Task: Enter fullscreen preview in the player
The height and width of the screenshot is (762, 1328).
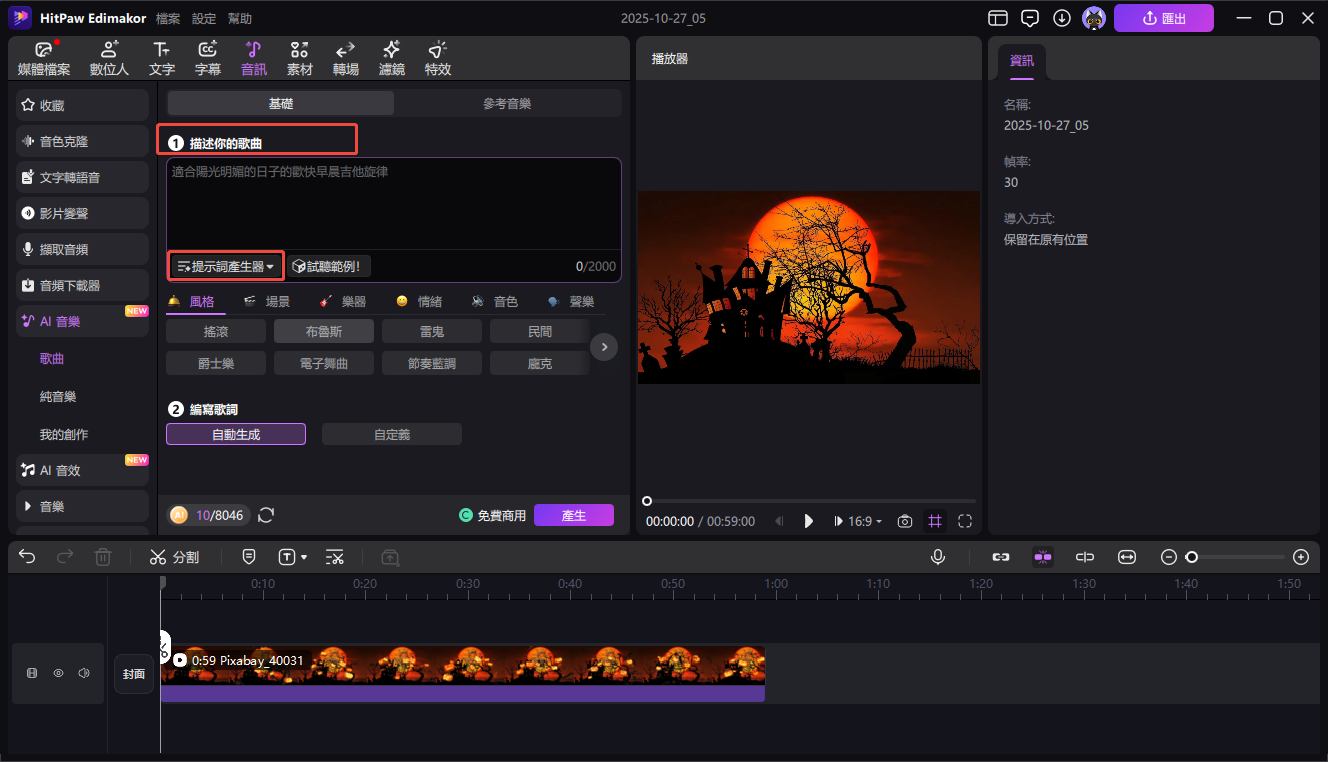Action: [x=964, y=521]
